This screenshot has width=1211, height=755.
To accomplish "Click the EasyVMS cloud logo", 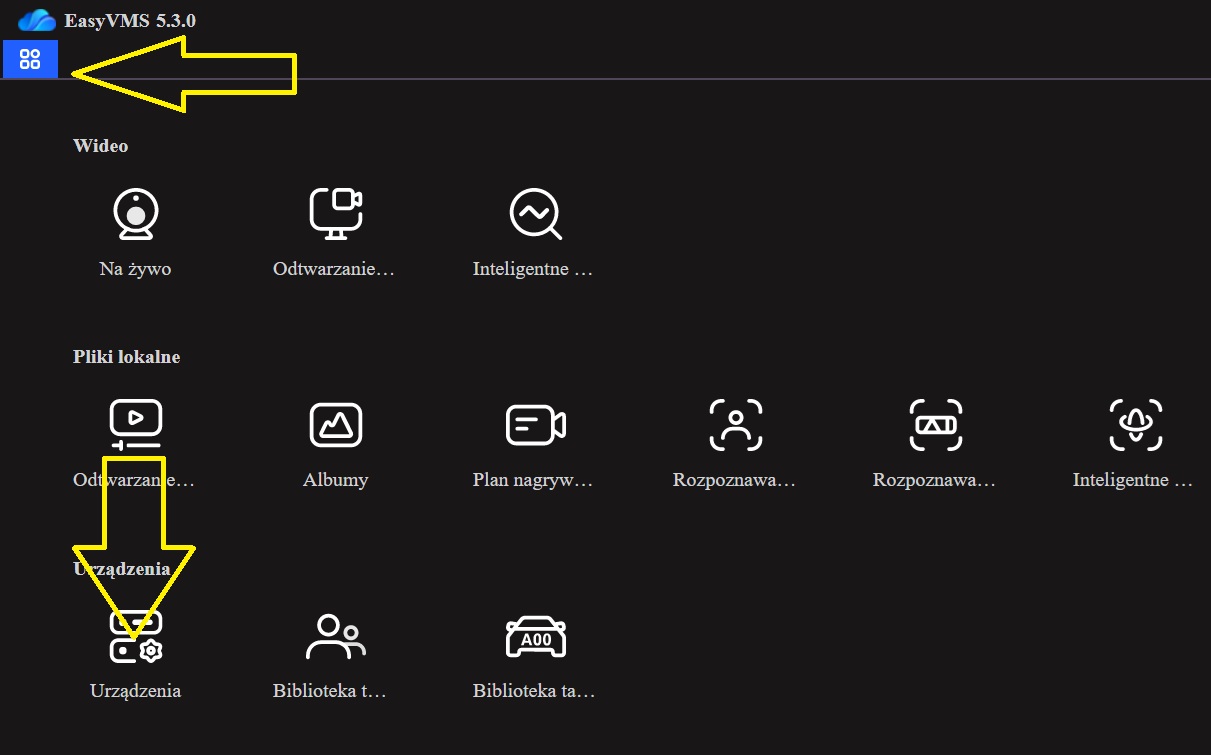I will pos(37,20).
